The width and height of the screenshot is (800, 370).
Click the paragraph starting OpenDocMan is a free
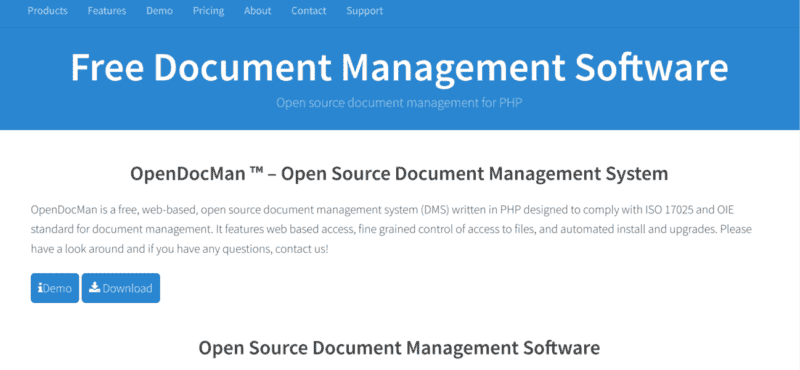click(391, 230)
